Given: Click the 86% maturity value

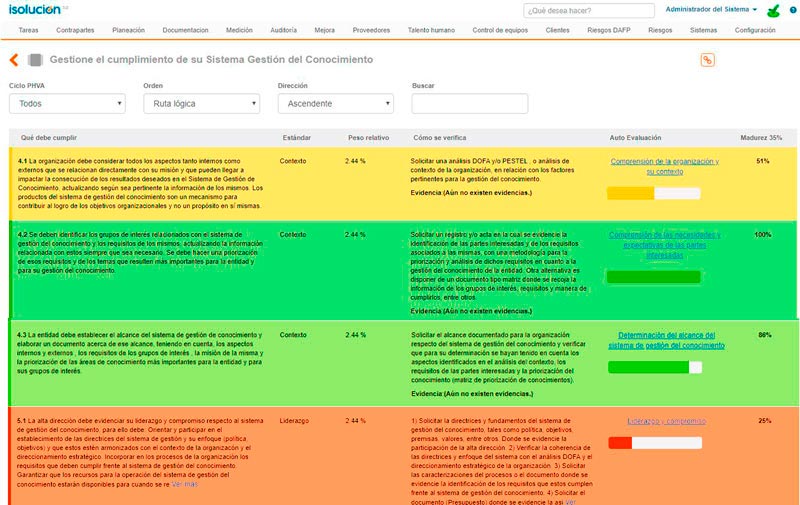Looking at the screenshot, I should [764, 335].
